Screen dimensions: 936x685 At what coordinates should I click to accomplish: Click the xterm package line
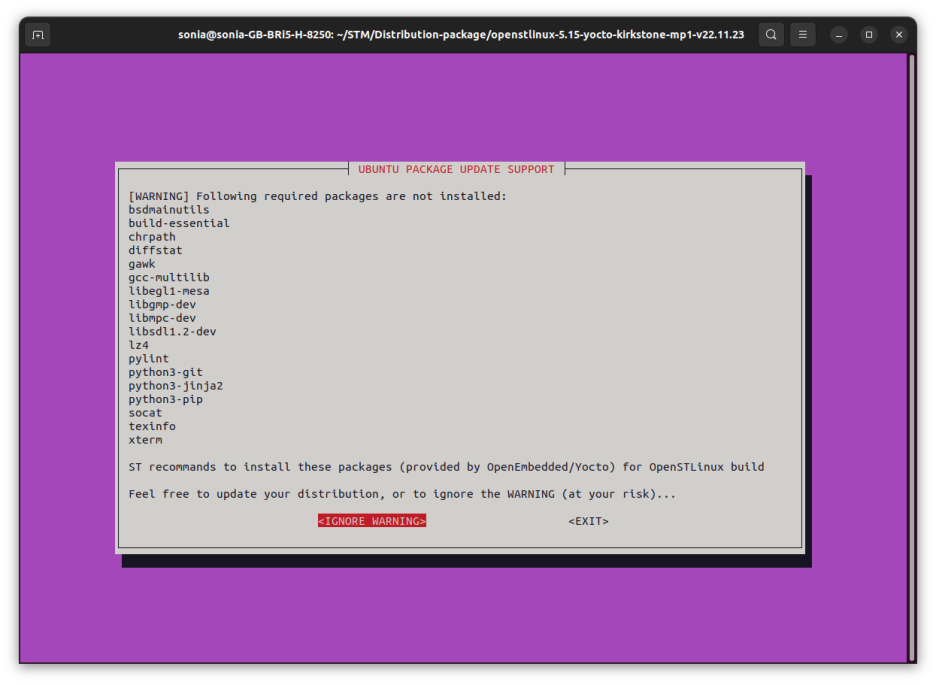point(145,440)
